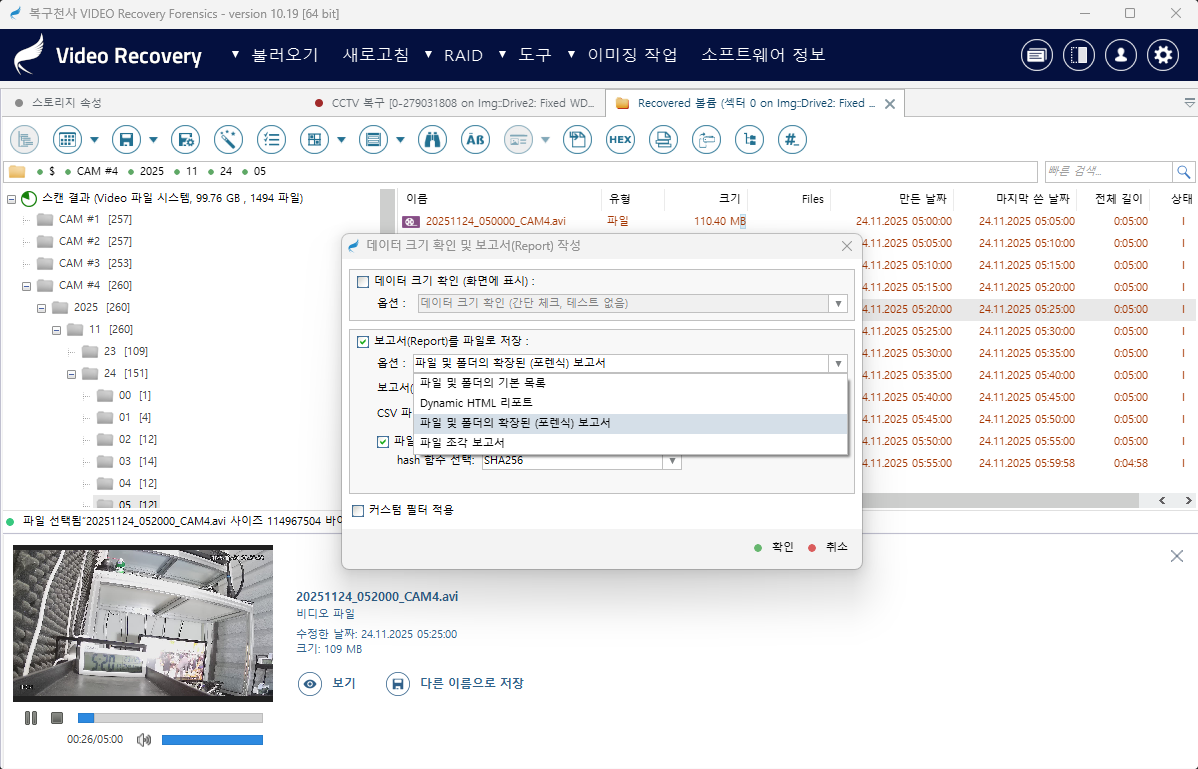Click the report 옵션 combo box arrow
Image resolution: width=1198 pixels, height=769 pixels.
click(838, 363)
